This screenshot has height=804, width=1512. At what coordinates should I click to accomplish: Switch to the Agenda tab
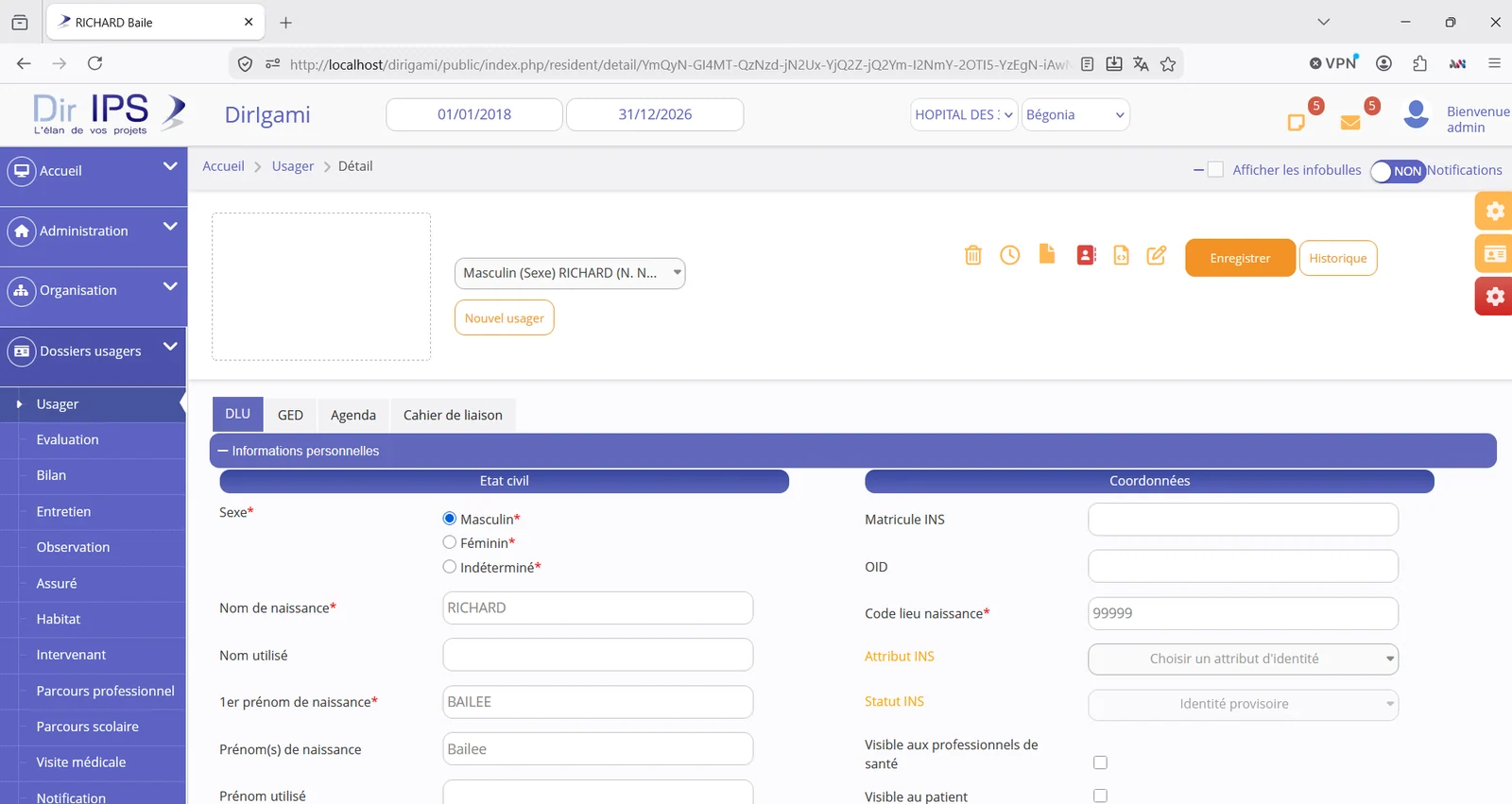(353, 415)
